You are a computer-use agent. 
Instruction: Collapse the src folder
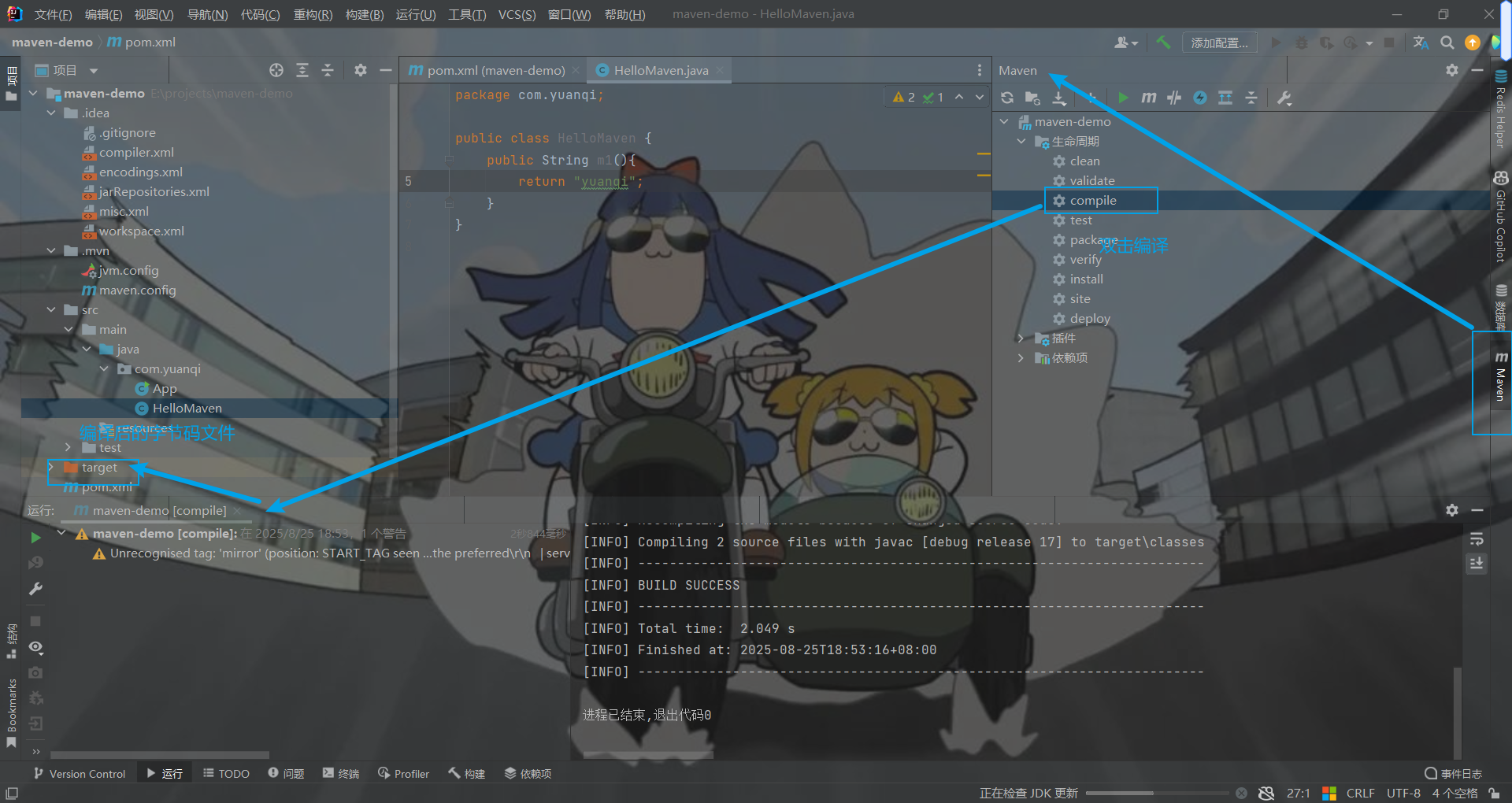[51, 309]
